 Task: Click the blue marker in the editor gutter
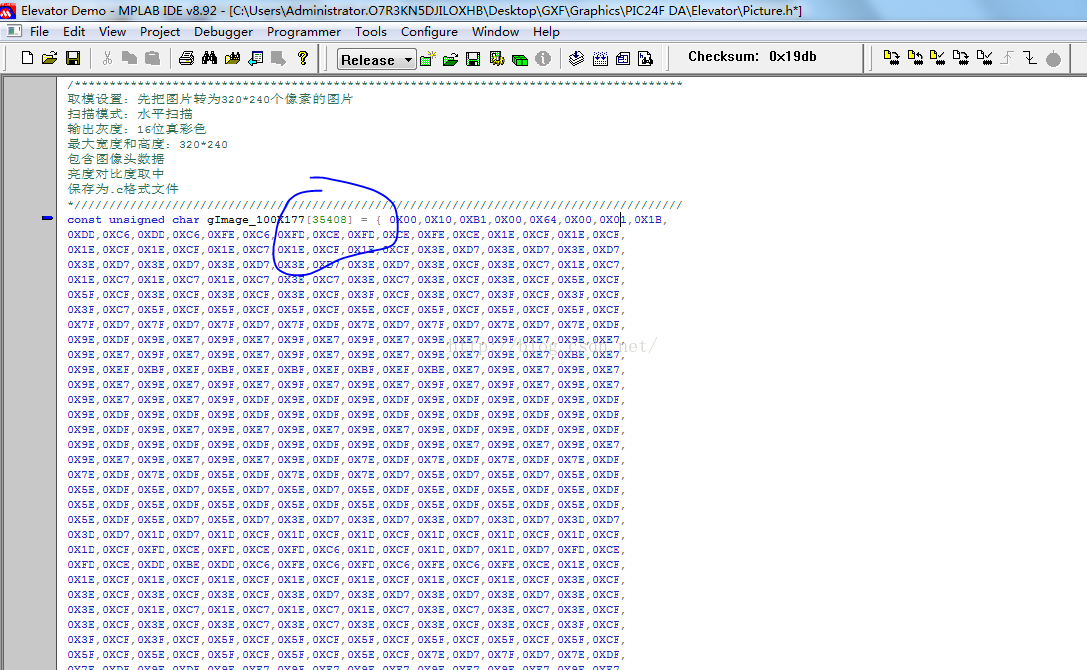47,218
